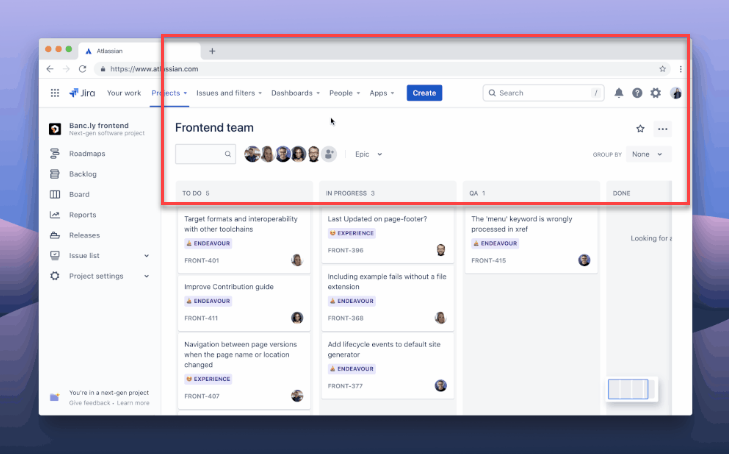Reload the browser page

point(82,69)
